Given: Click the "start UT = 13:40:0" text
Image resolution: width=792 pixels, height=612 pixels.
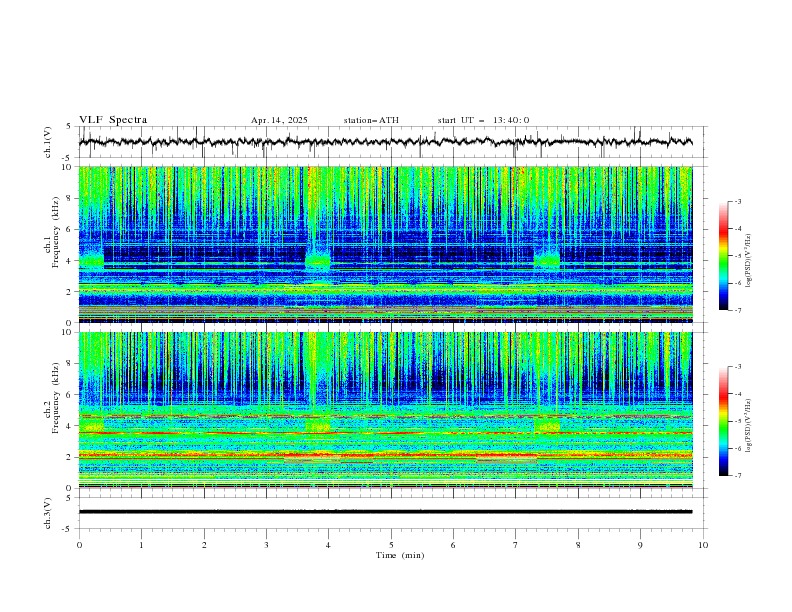Looking at the screenshot, I should pos(483,120).
